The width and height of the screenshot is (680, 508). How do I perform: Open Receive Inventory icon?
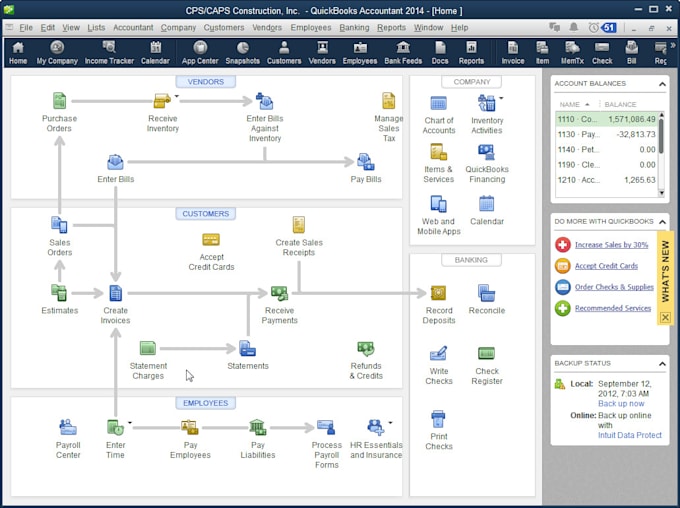(x=162, y=101)
